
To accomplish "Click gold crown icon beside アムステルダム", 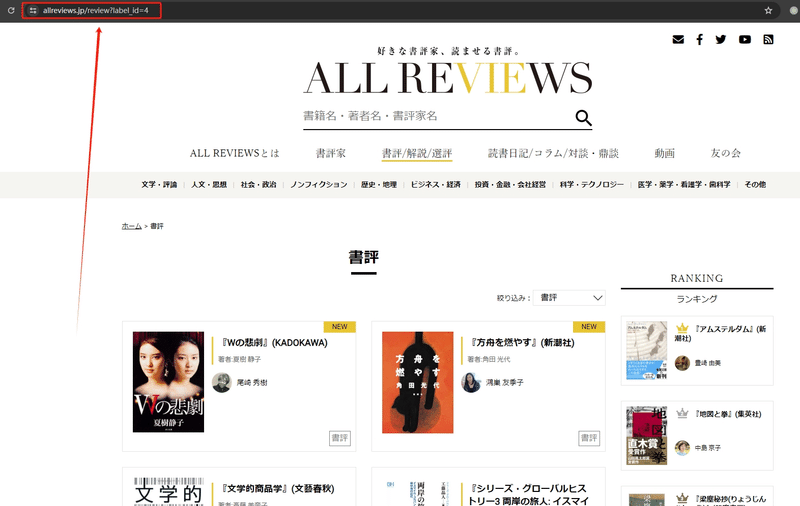I will point(682,328).
